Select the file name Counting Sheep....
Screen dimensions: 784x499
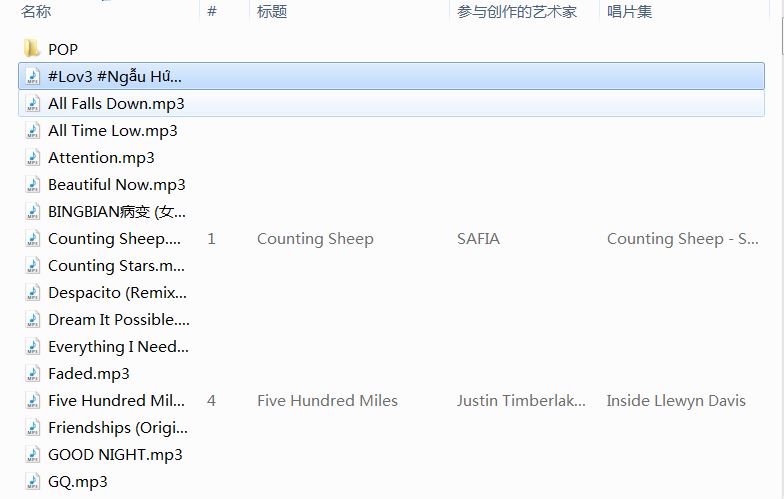click(114, 238)
